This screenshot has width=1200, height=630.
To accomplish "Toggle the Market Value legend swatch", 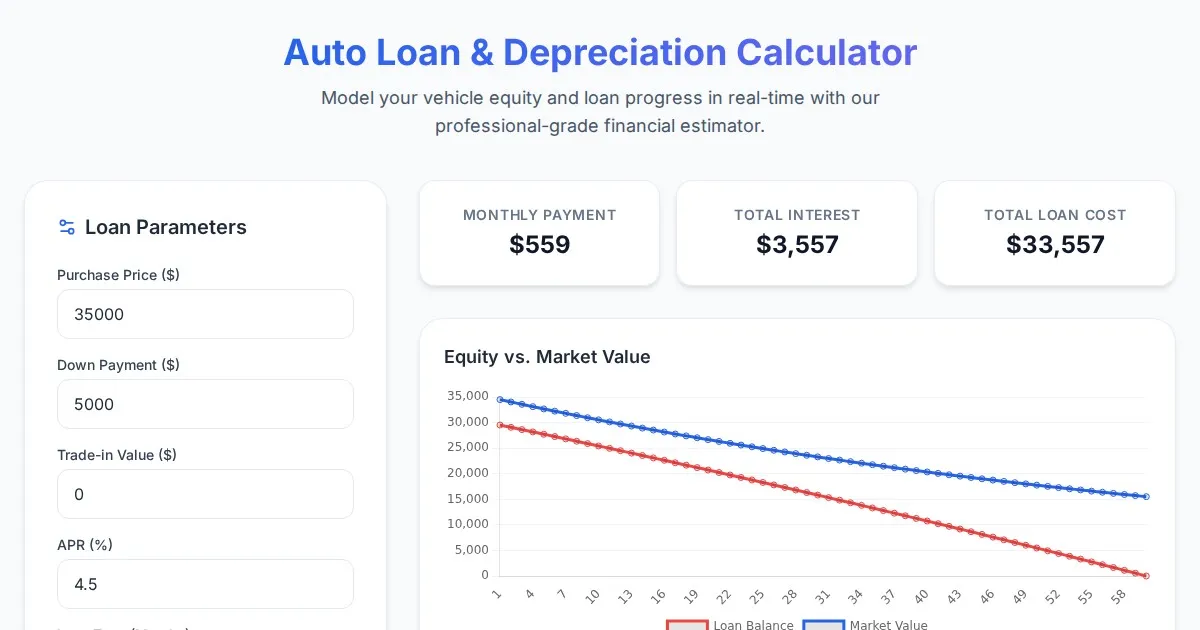I will [x=823, y=625].
